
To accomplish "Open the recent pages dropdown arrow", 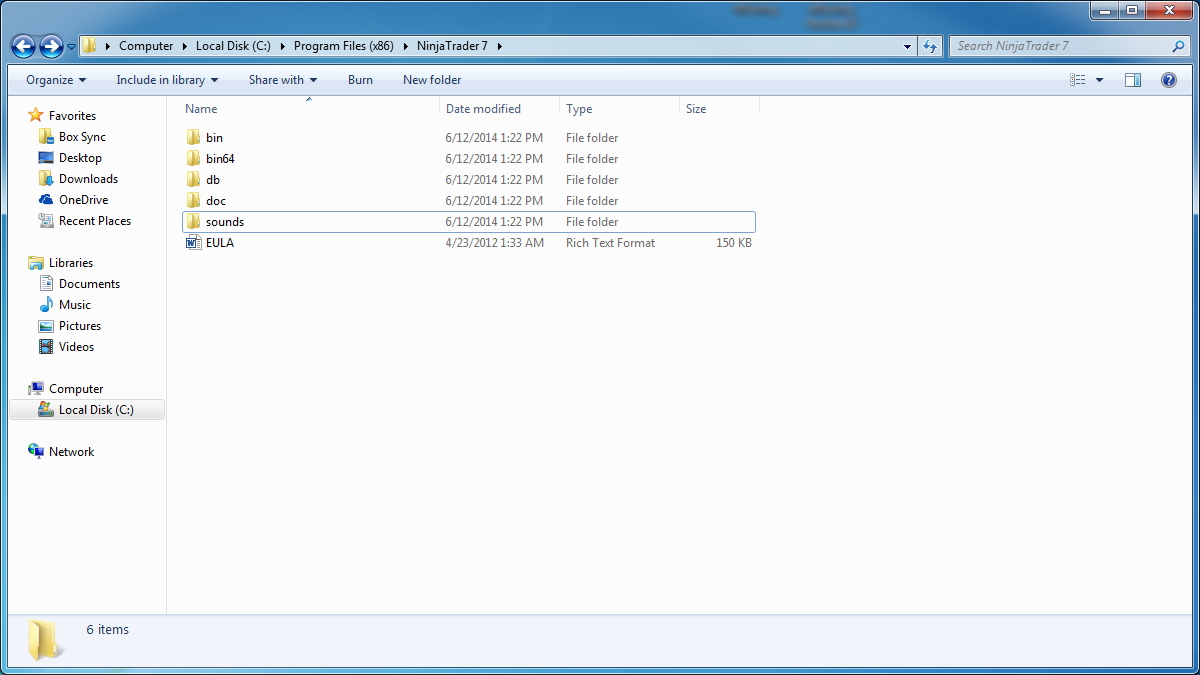I will pyautogui.click(x=72, y=47).
